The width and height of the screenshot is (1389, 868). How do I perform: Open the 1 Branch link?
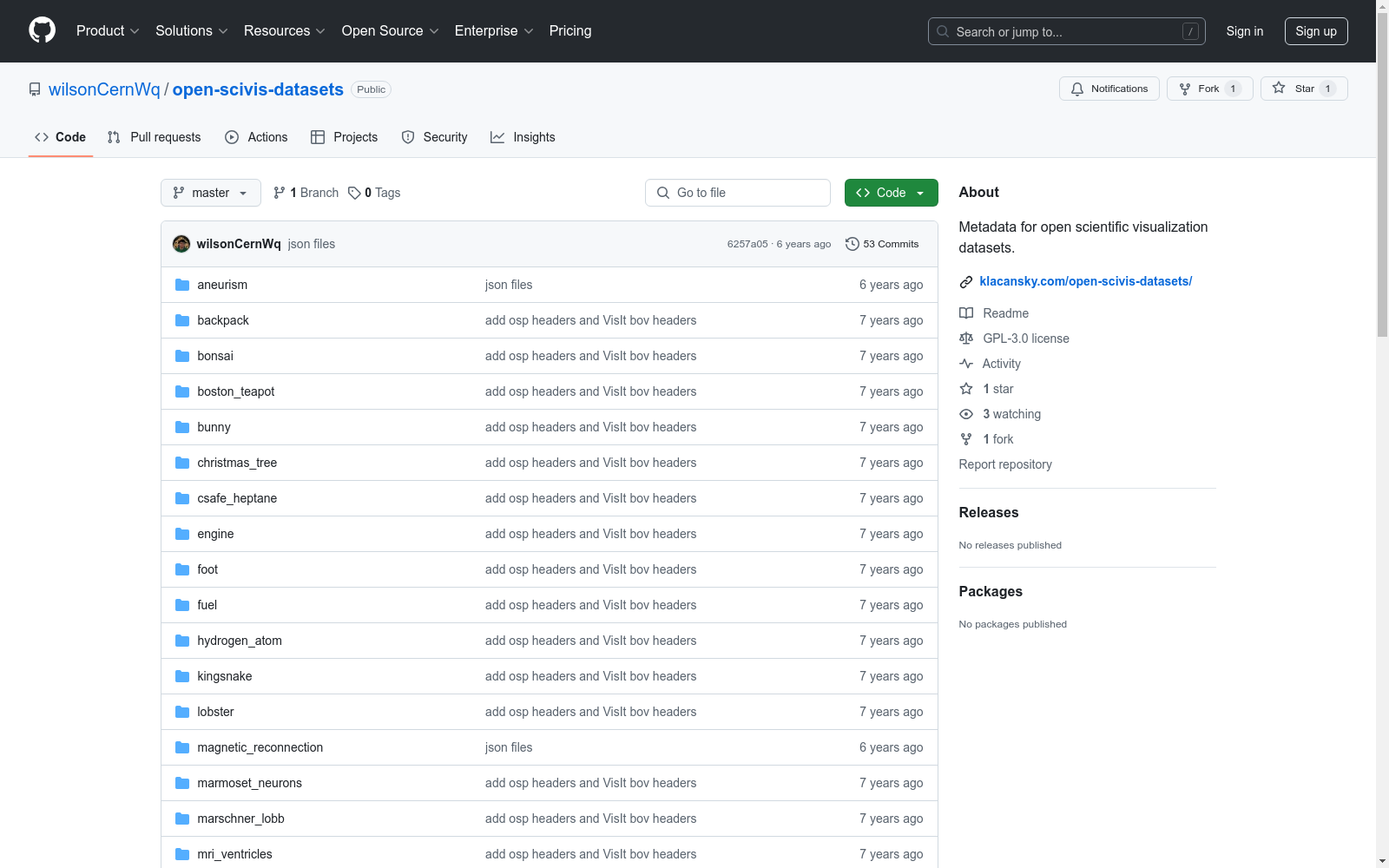coord(306,193)
